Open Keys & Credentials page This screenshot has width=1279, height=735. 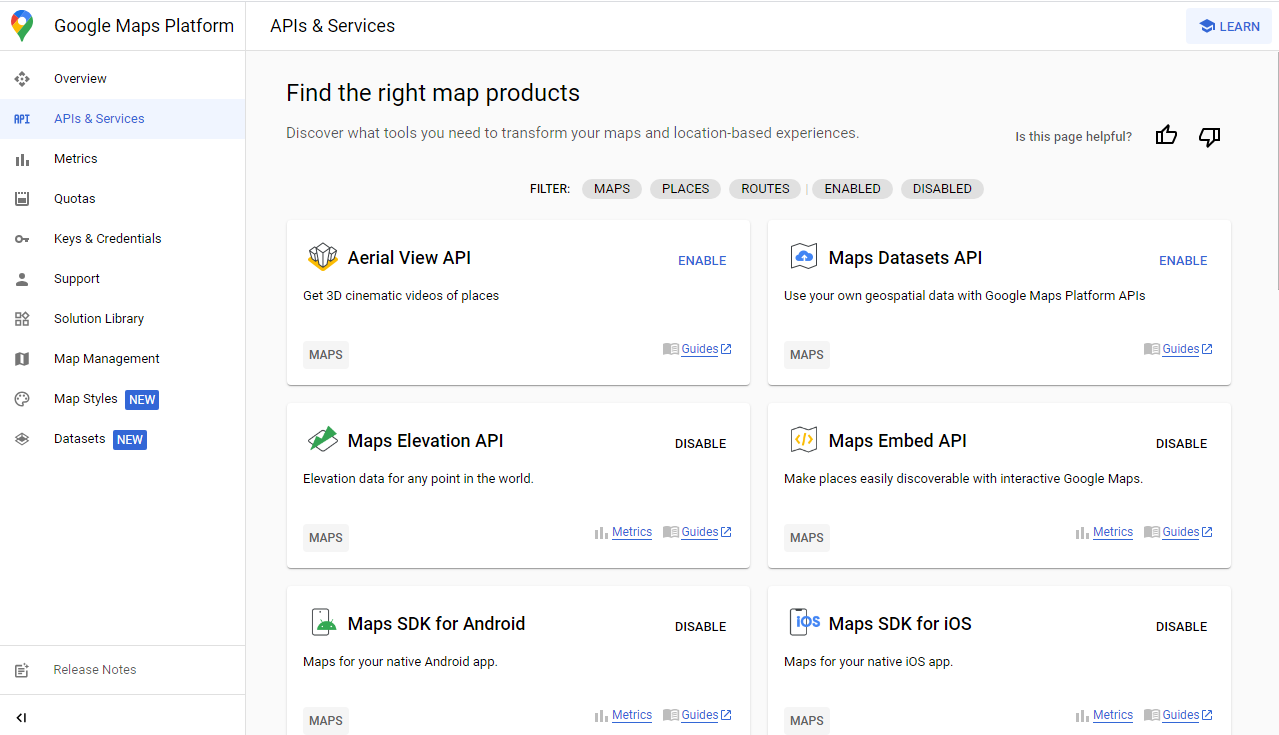pyautogui.click(x=122, y=239)
